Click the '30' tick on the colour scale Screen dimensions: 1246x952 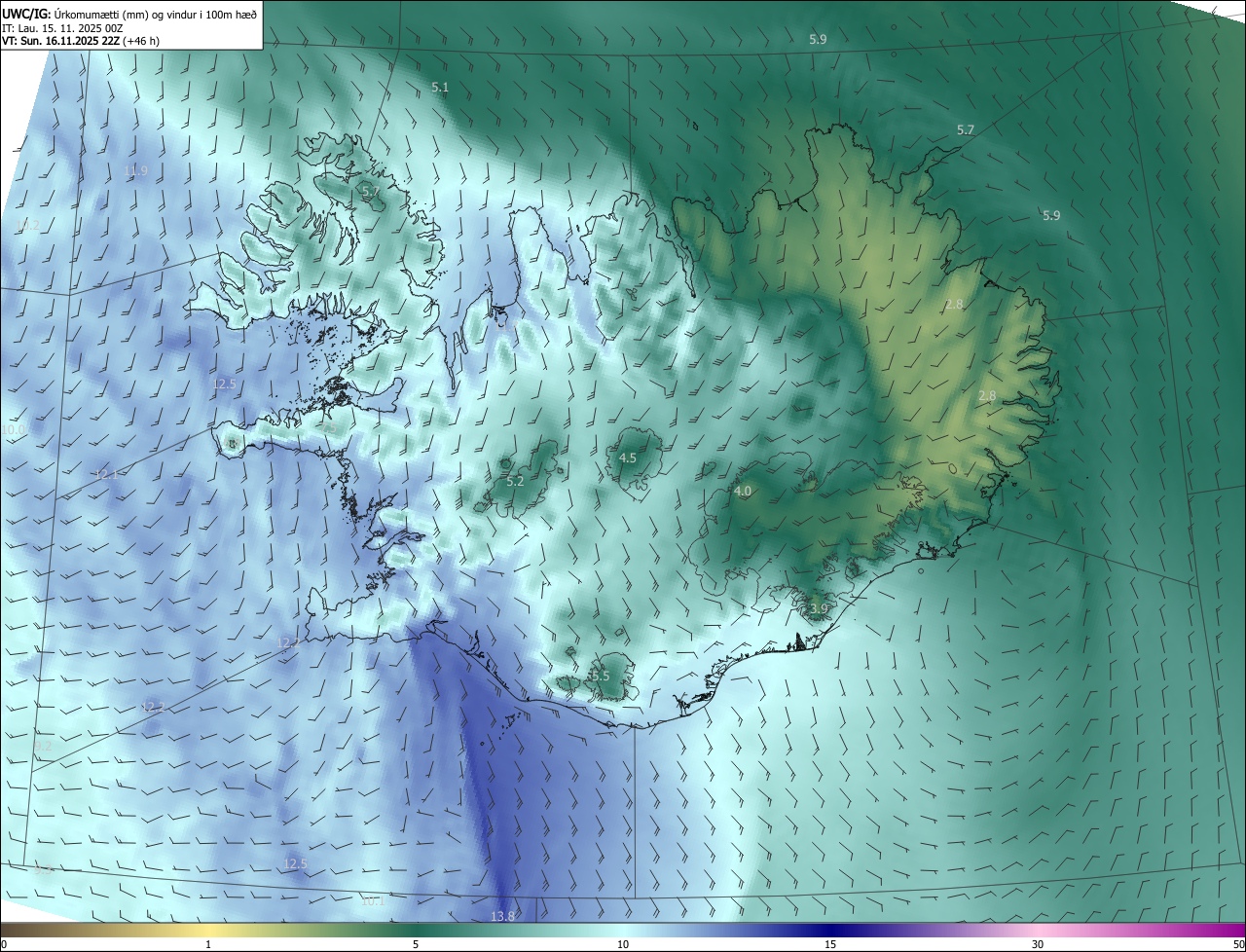(x=1038, y=945)
